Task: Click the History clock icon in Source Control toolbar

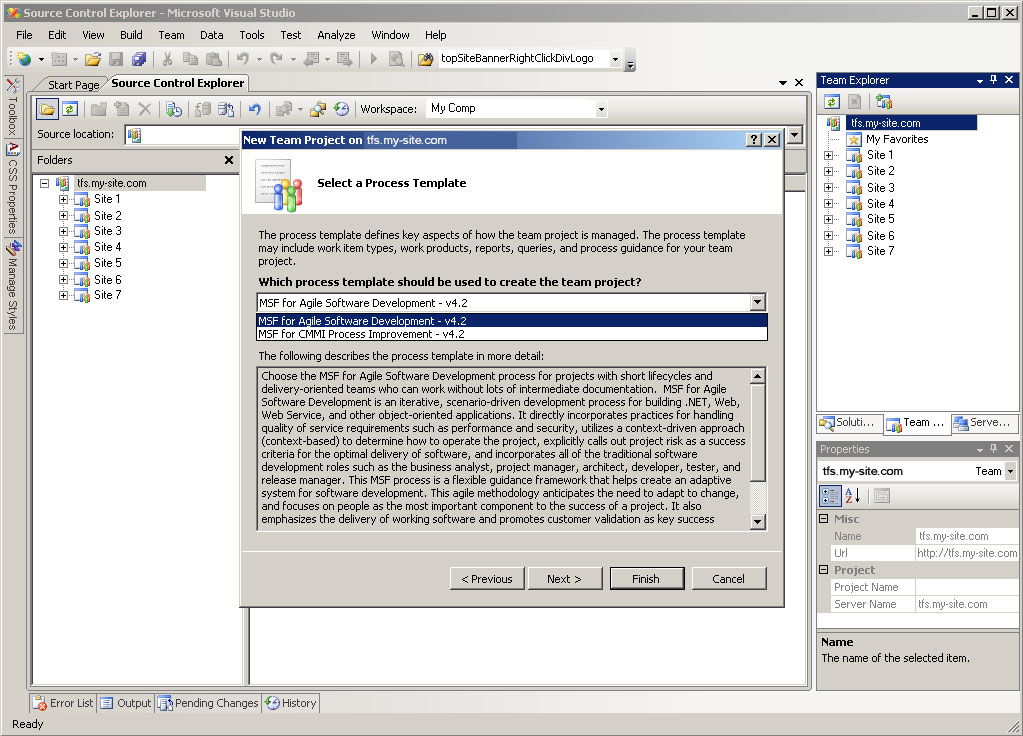Action: click(341, 109)
